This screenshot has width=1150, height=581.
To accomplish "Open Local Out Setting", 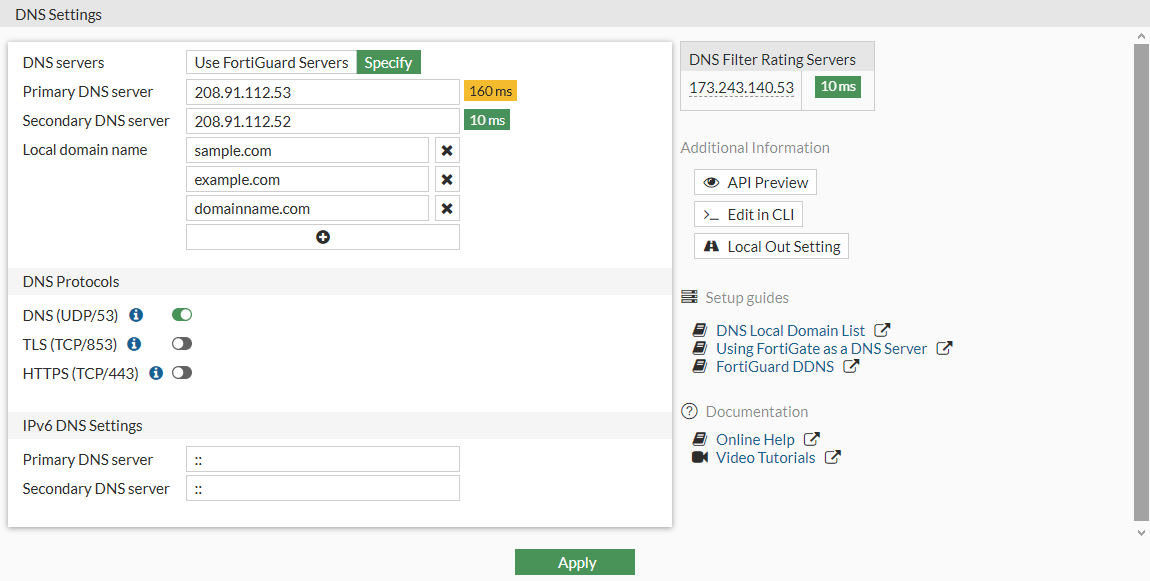I will (x=771, y=247).
